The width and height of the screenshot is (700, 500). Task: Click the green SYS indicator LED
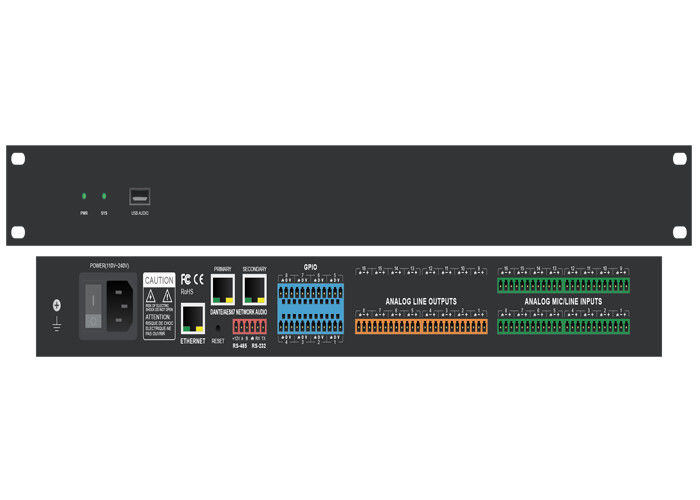pyautogui.click(x=104, y=196)
